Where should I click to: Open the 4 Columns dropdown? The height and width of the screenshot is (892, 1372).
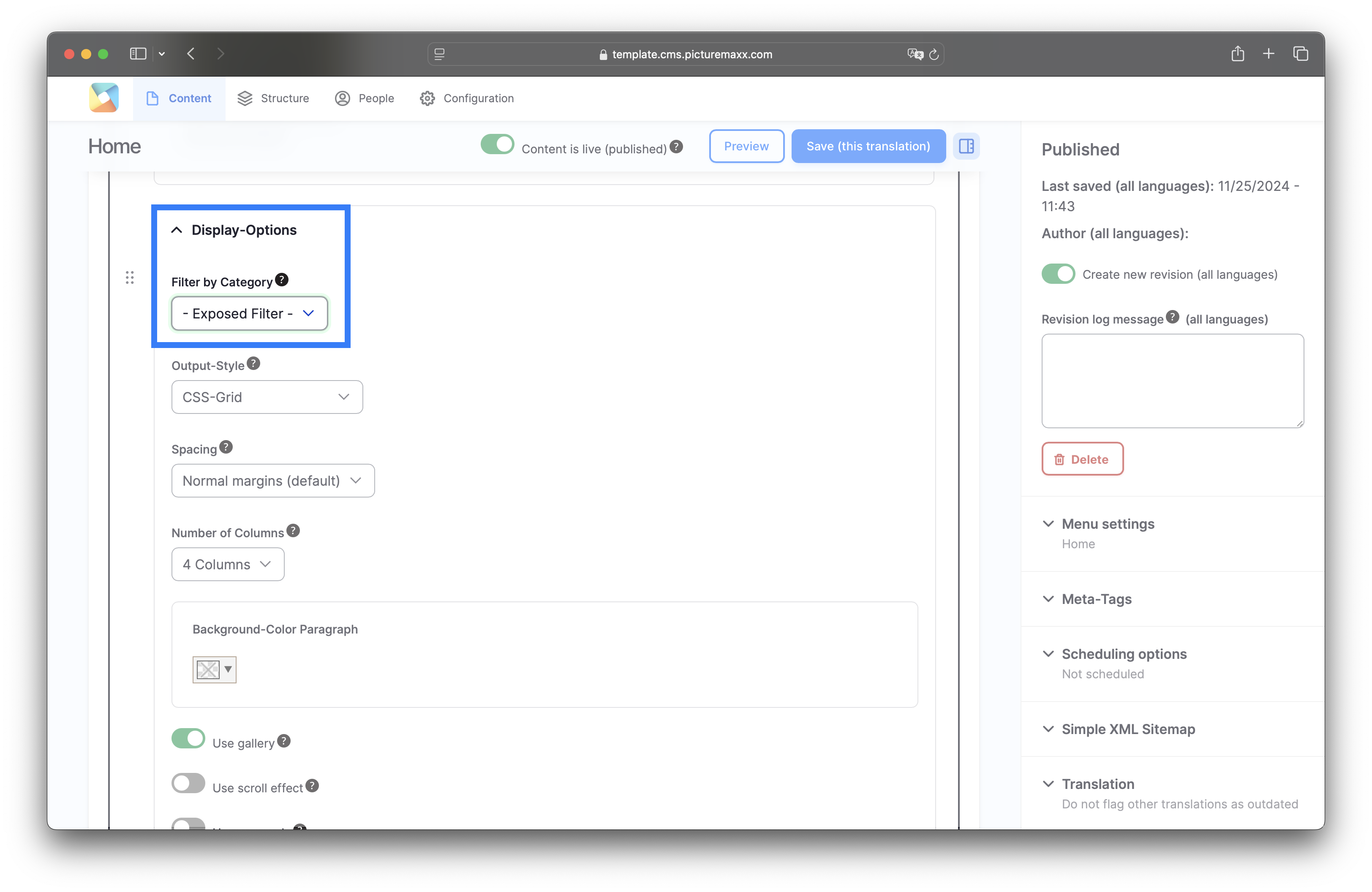click(x=228, y=564)
